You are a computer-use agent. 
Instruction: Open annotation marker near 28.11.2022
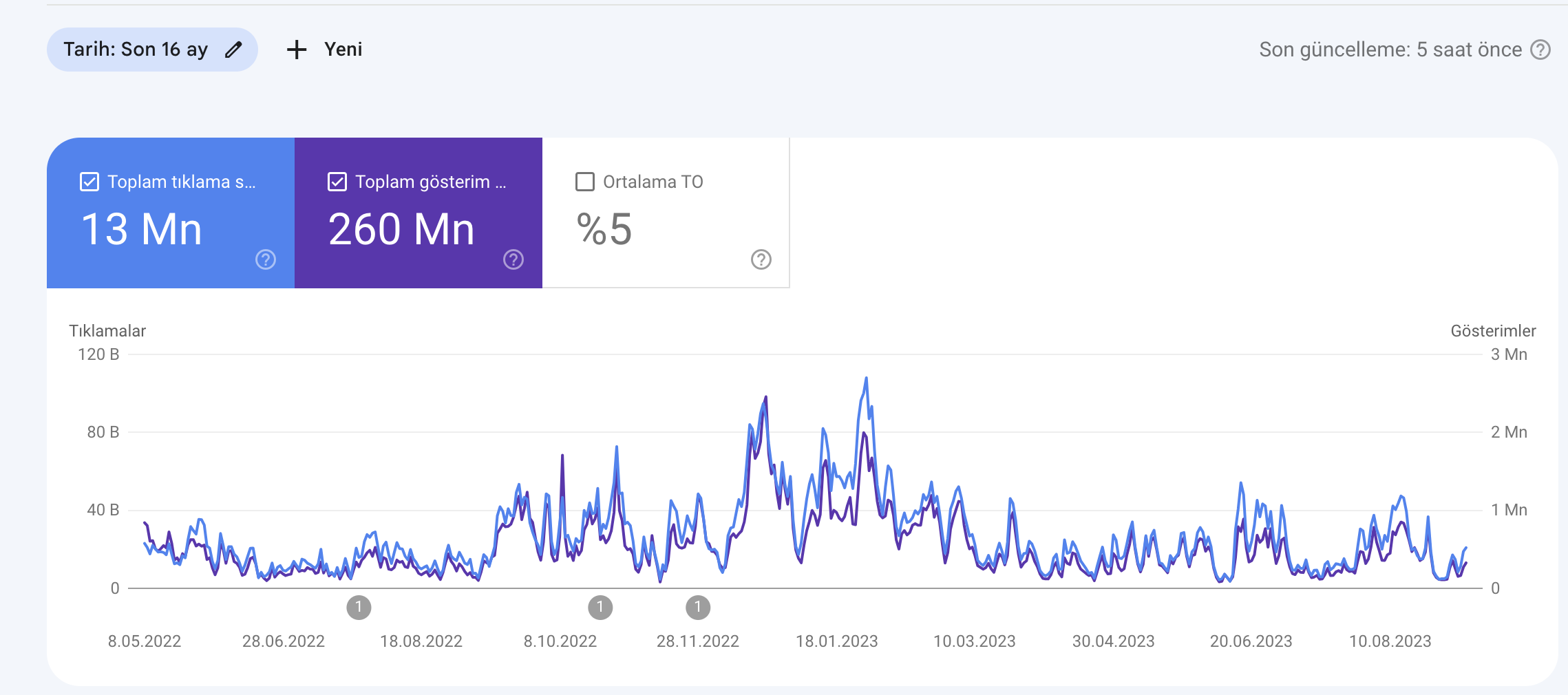coord(698,608)
